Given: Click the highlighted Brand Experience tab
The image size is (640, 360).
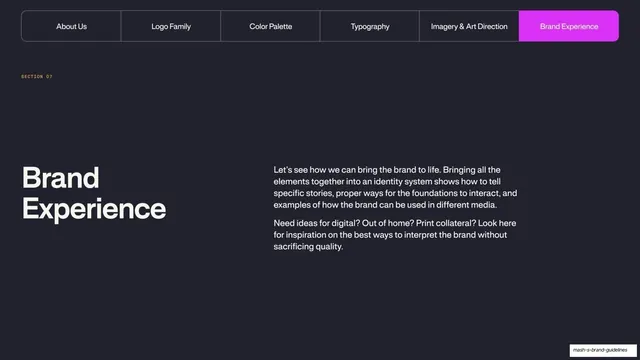Looking at the screenshot, I should 569,26.
